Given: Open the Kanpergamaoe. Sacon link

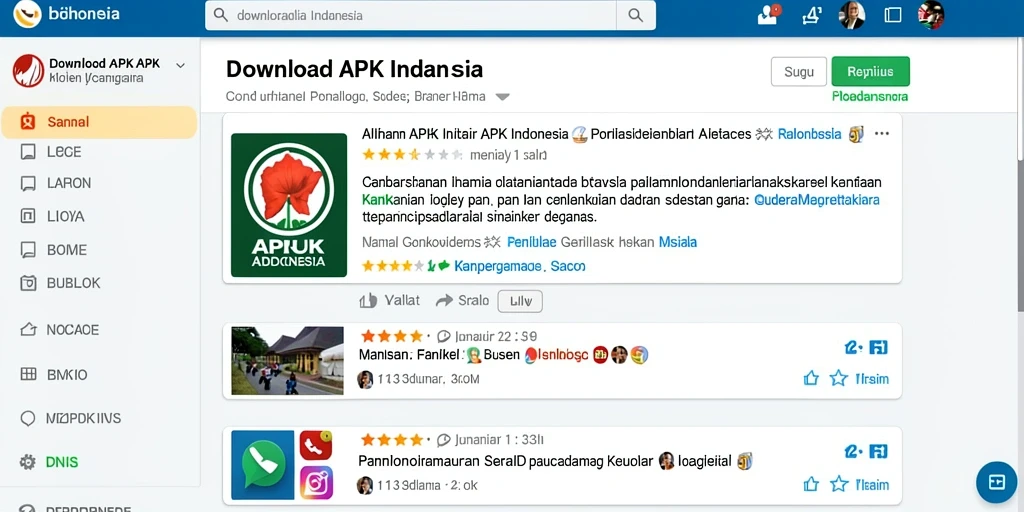Looking at the screenshot, I should pos(519,266).
